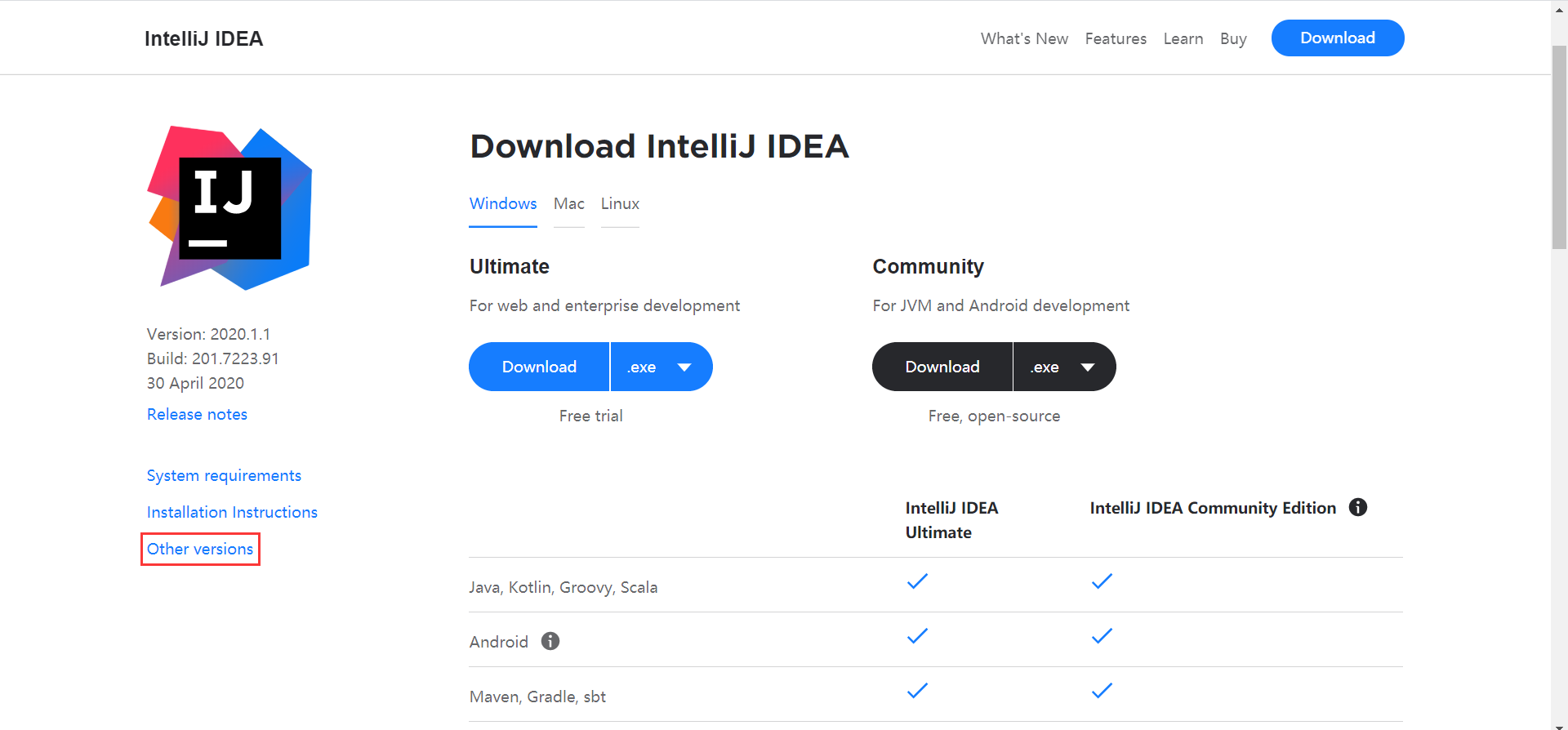
Task: Open Community .exe format dropdown
Action: (x=1065, y=367)
